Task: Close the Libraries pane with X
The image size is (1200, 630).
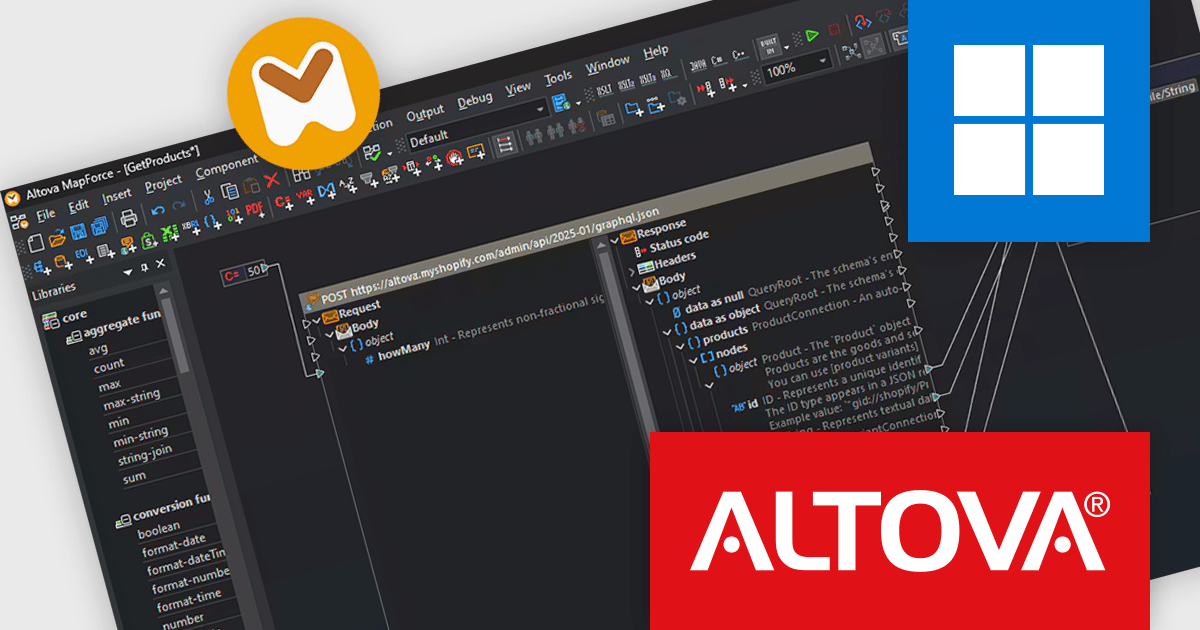Action: click(x=161, y=263)
